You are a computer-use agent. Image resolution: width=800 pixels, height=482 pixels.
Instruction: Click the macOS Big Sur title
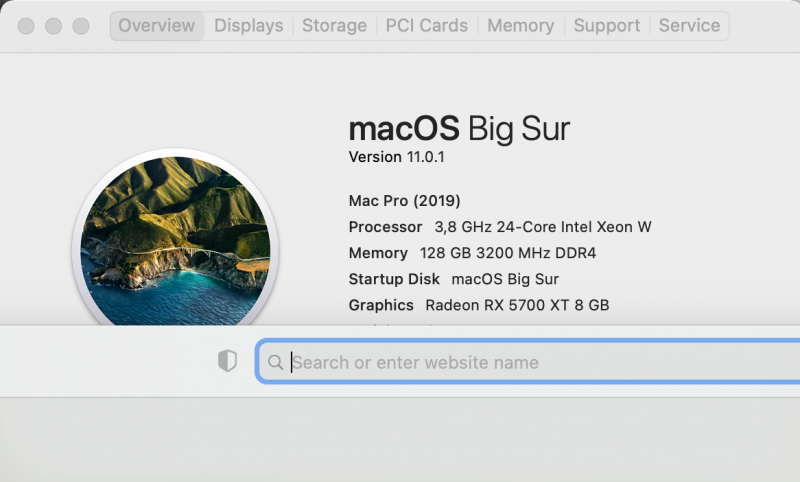point(459,129)
